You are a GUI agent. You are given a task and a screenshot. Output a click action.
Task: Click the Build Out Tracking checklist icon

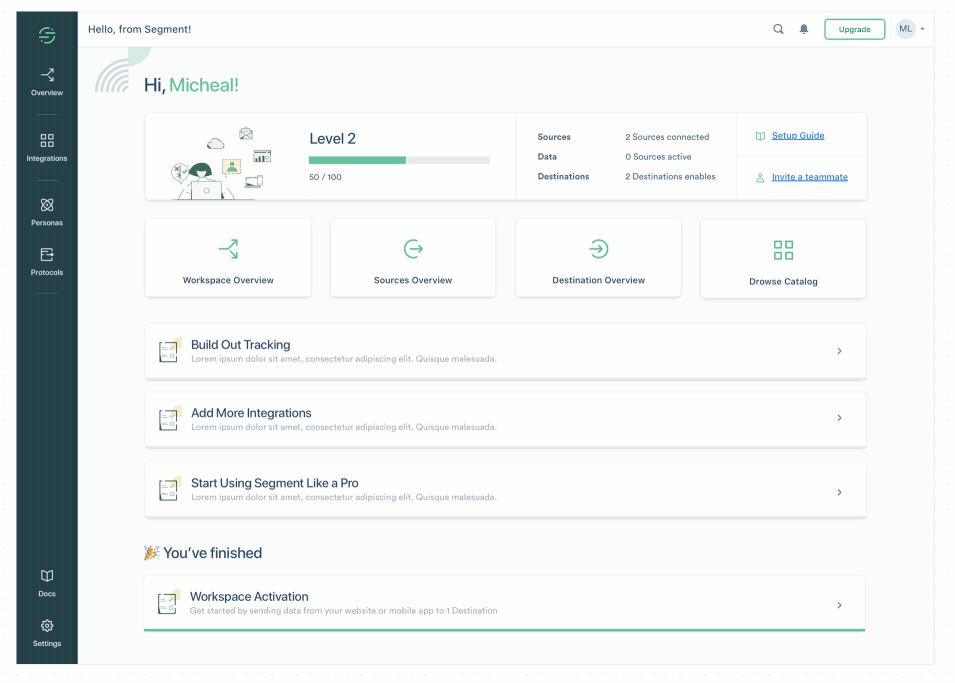(x=169, y=350)
